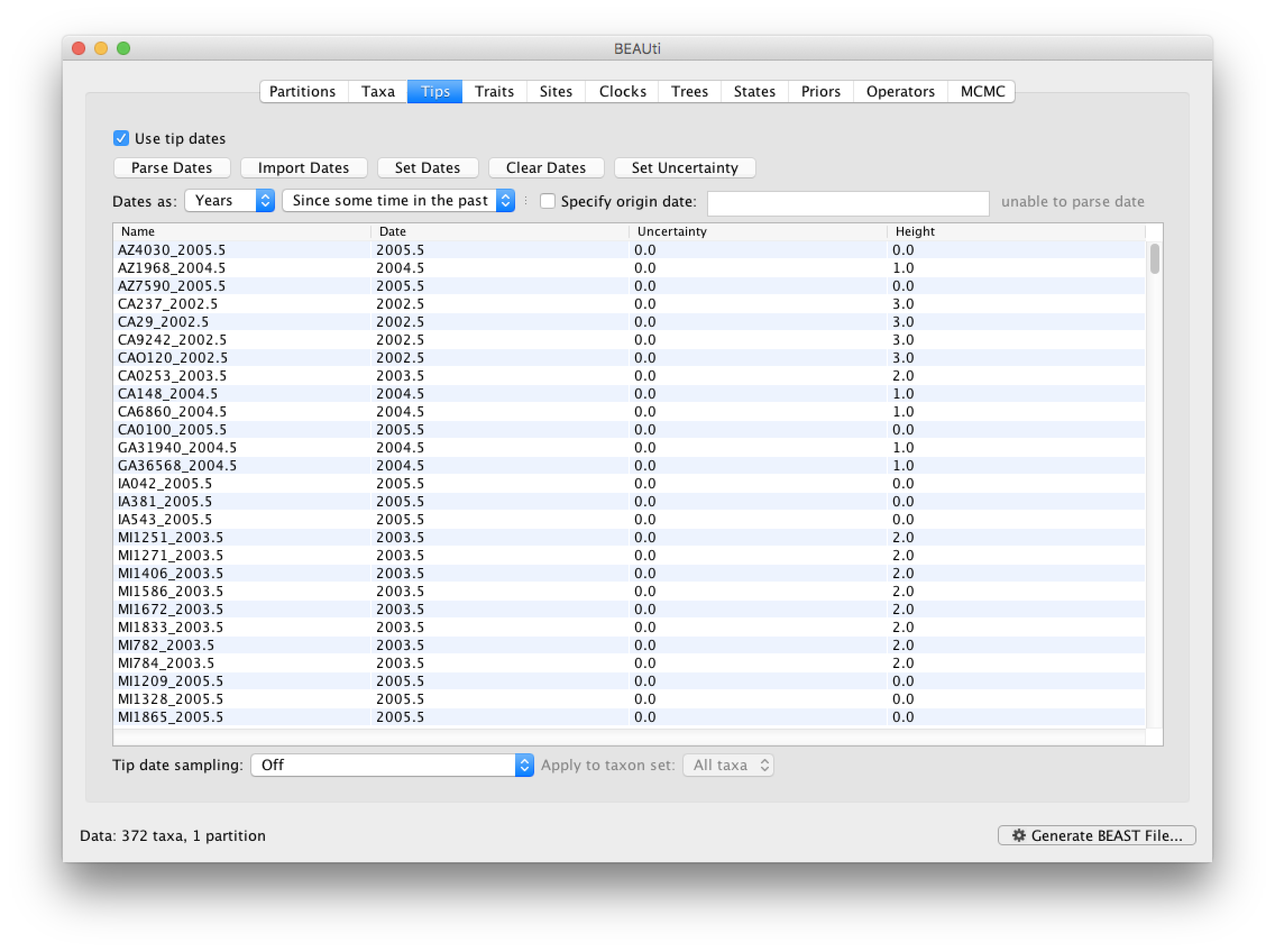Select taxon MI1251_2003.5
The width and height of the screenshot is (1275, 952).
pyautogui.click(x=171, y=537)
